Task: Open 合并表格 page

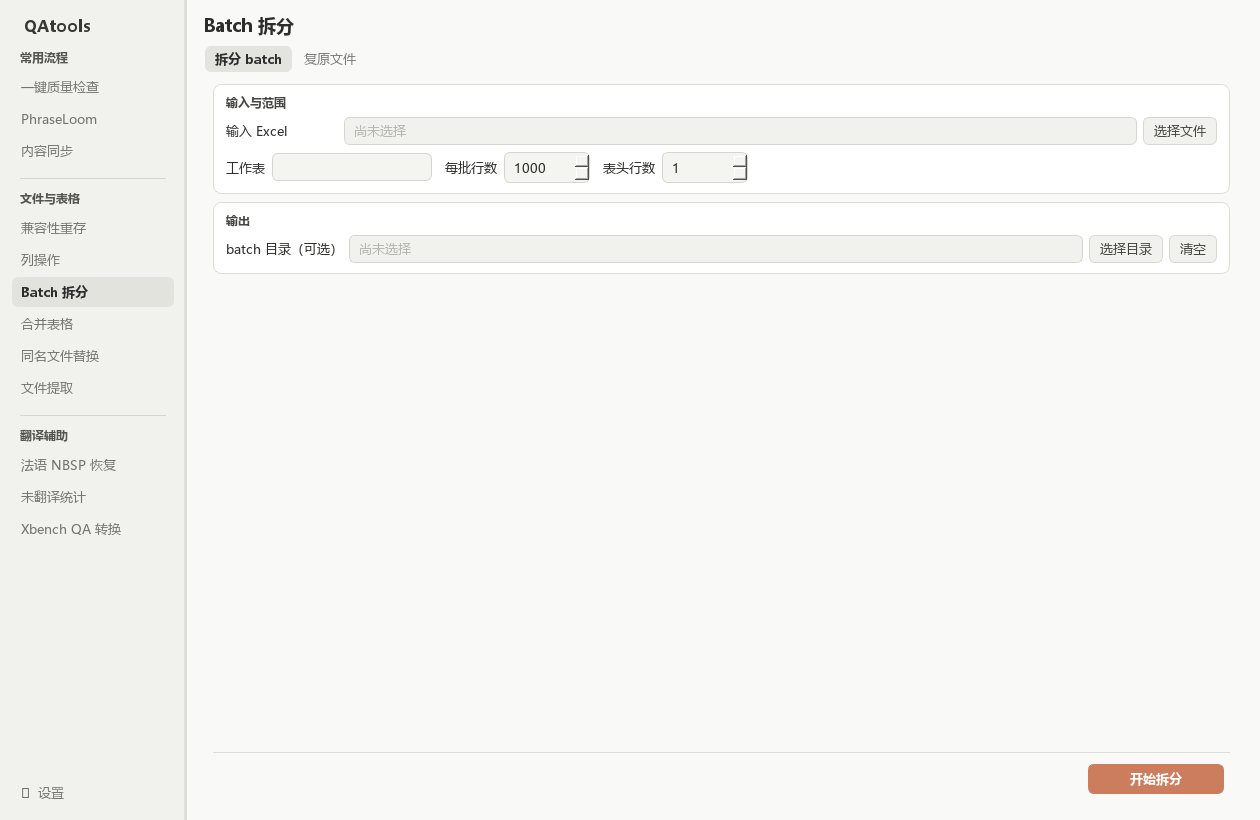Action: point(93,324)
